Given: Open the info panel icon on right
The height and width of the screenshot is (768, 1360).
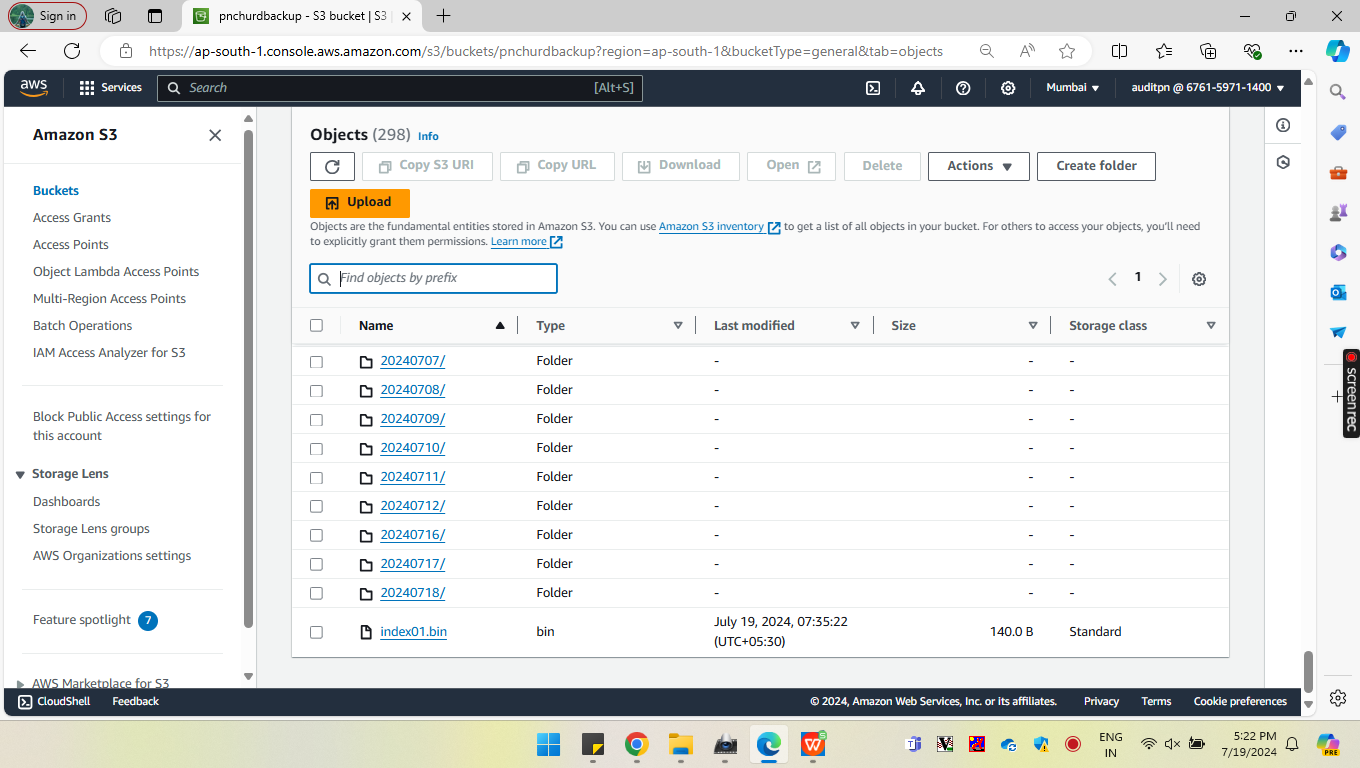Looking at the screenshot, I should click(1283, 125).
